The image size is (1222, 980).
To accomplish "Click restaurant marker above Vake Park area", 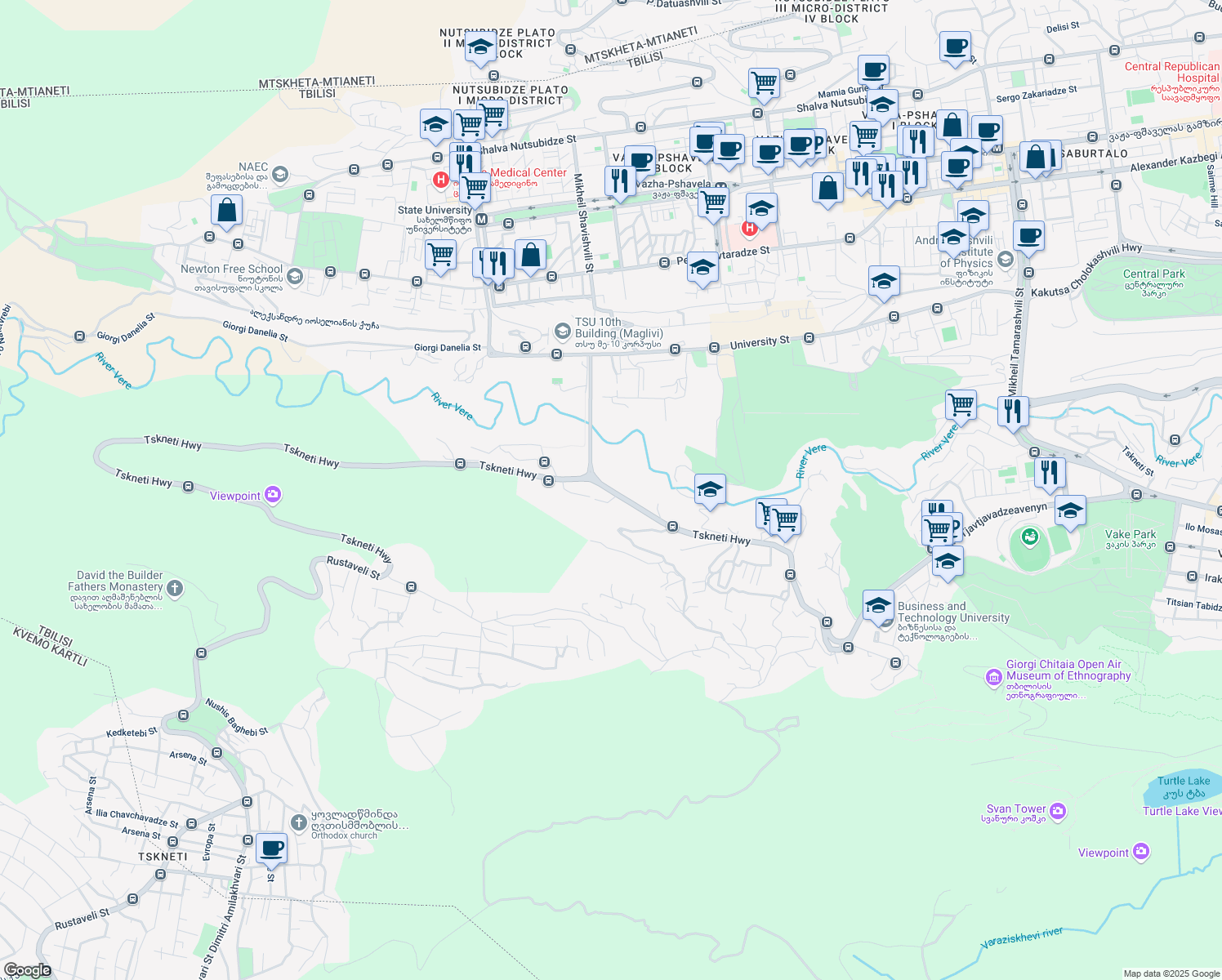I will click(1050, 473).
